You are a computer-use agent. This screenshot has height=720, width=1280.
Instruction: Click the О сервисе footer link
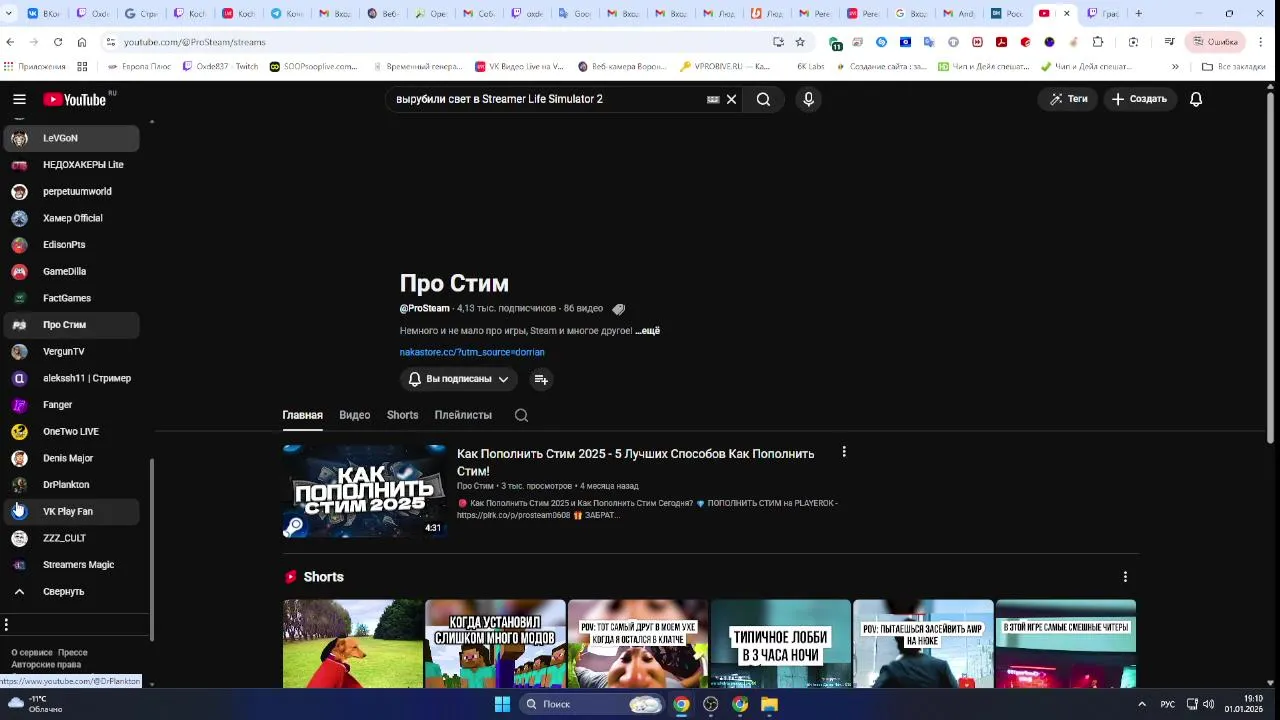(32, 652)
